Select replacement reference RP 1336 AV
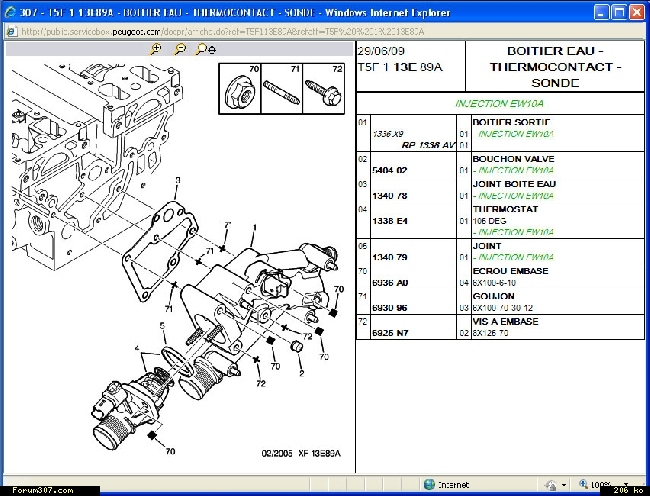The width and height of the screenshot is (650, 496). pos(428,145)
